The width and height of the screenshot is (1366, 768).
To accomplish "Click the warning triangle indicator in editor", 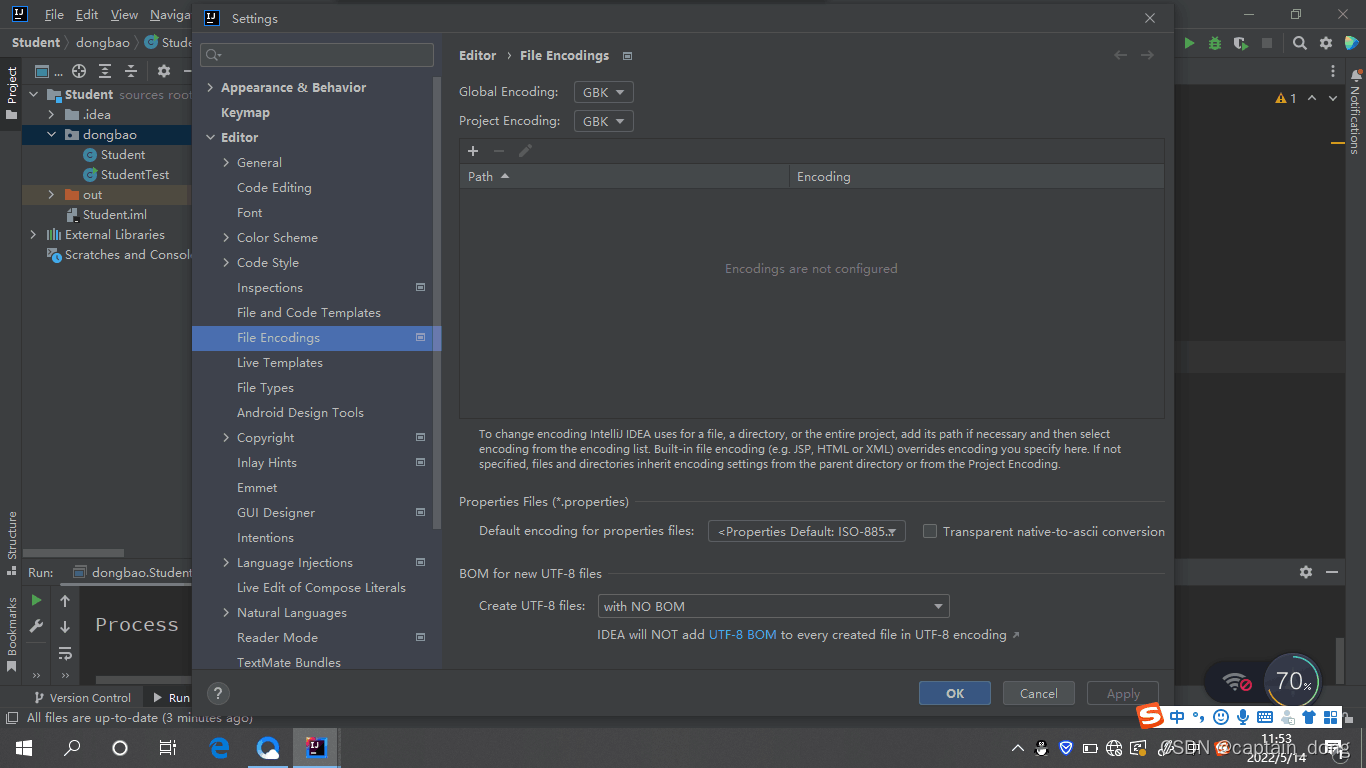I will click(x=1281, y=98).
